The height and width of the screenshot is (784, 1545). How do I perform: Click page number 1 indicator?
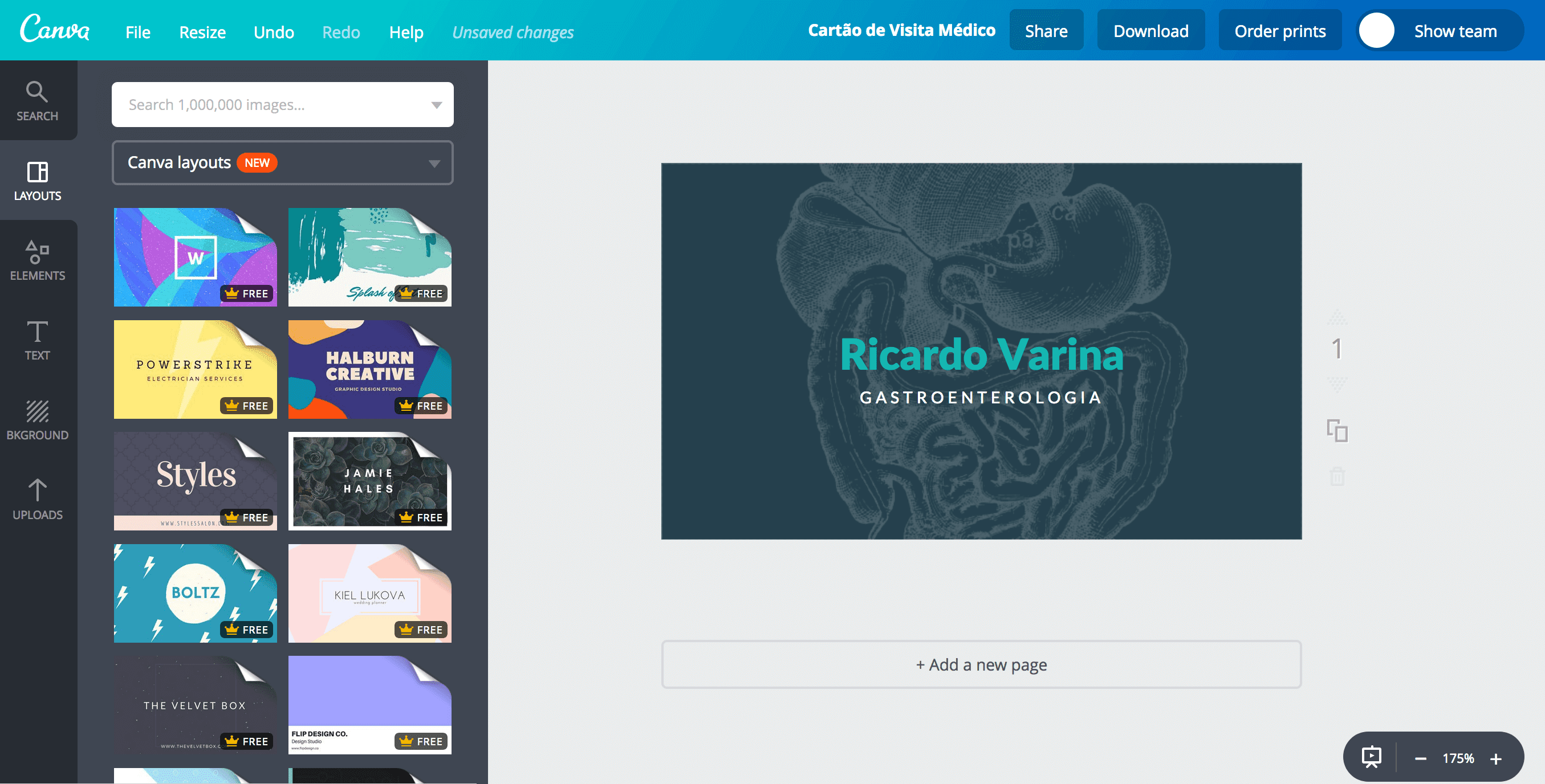[x=1337, y=349]
